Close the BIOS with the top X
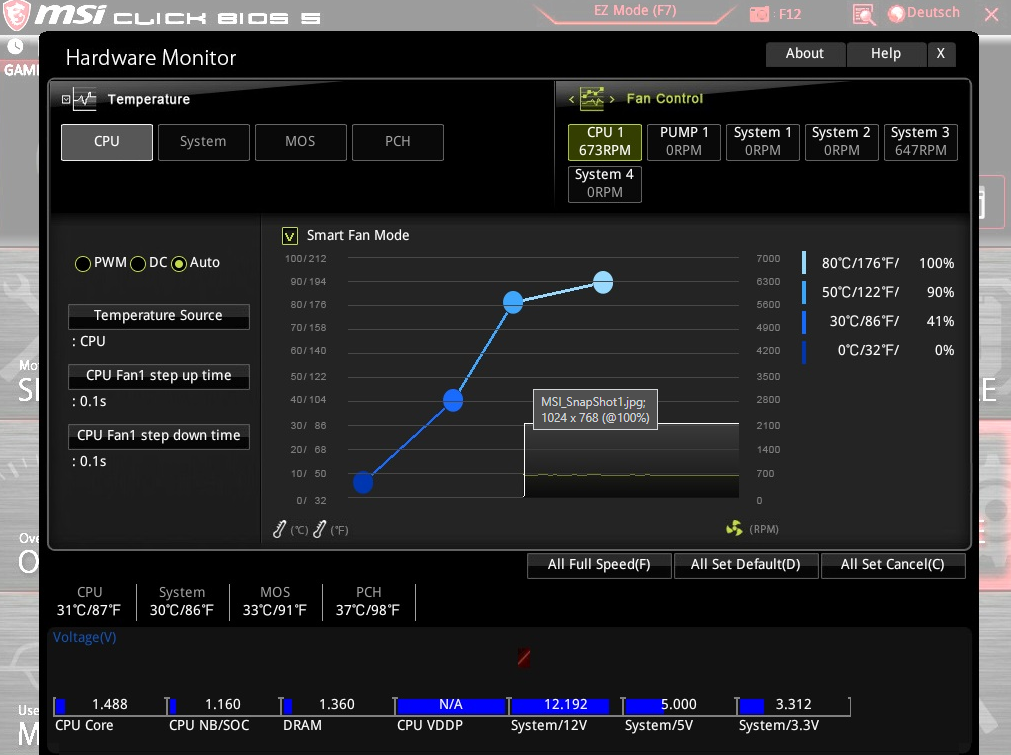This screenshot has height=755, width=1011. (x=992, y=14)
